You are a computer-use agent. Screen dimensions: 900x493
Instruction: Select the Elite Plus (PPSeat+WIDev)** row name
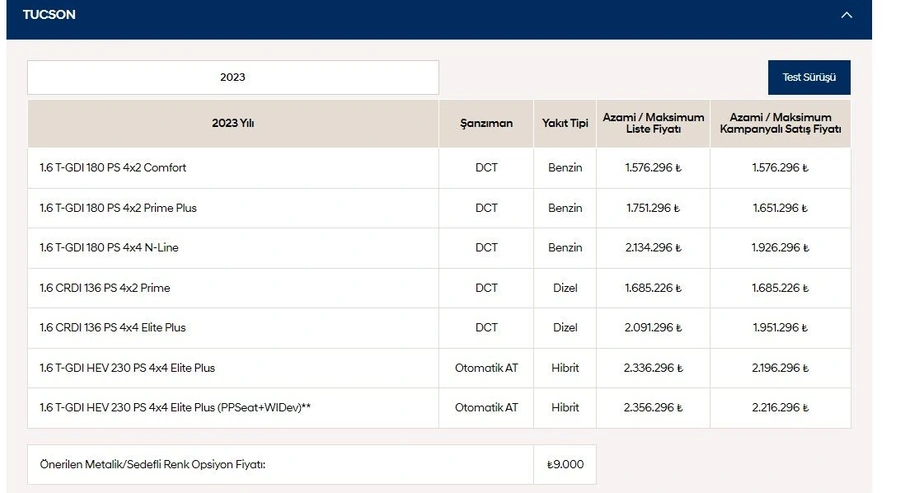(175, 407)
